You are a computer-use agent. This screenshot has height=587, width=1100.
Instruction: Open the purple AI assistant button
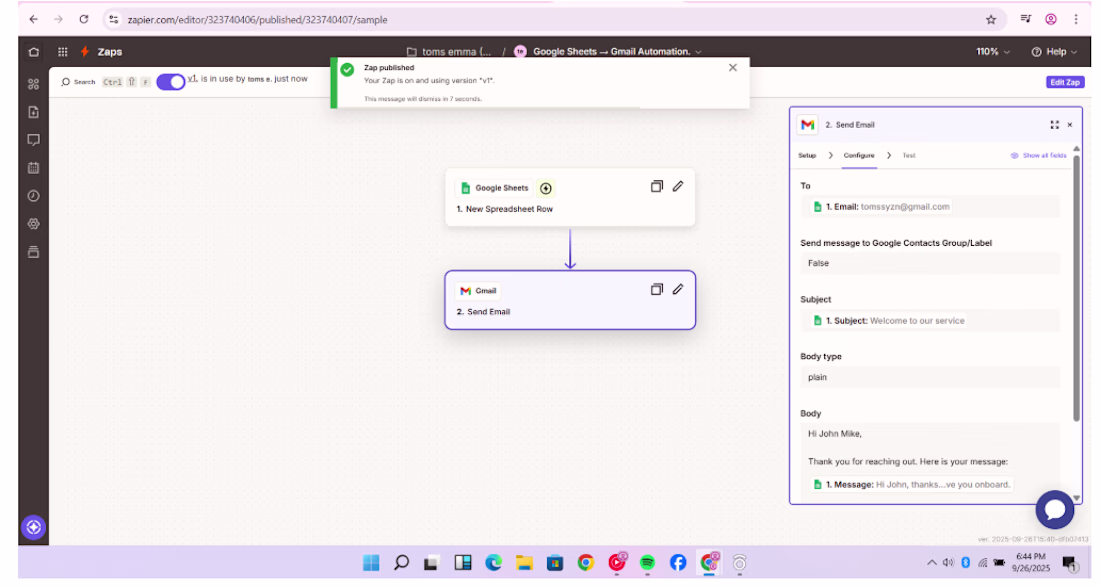pos(34,527)
